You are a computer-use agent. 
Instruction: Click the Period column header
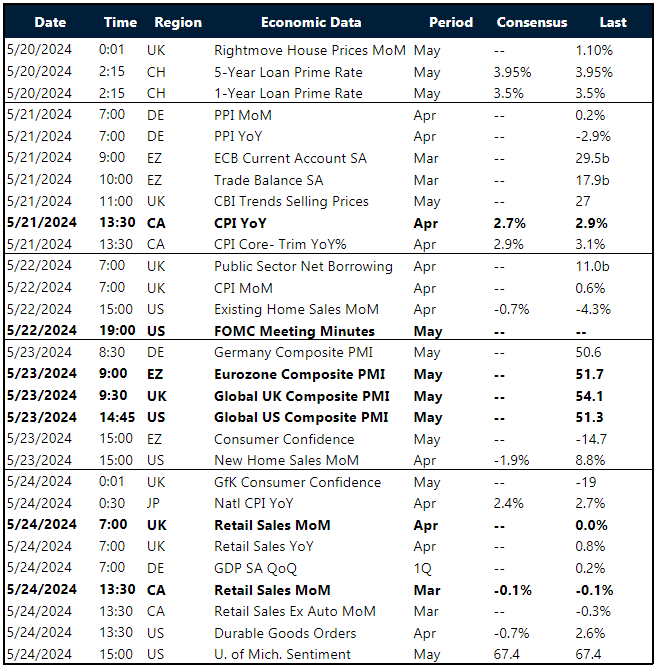(x=452, y=22)
